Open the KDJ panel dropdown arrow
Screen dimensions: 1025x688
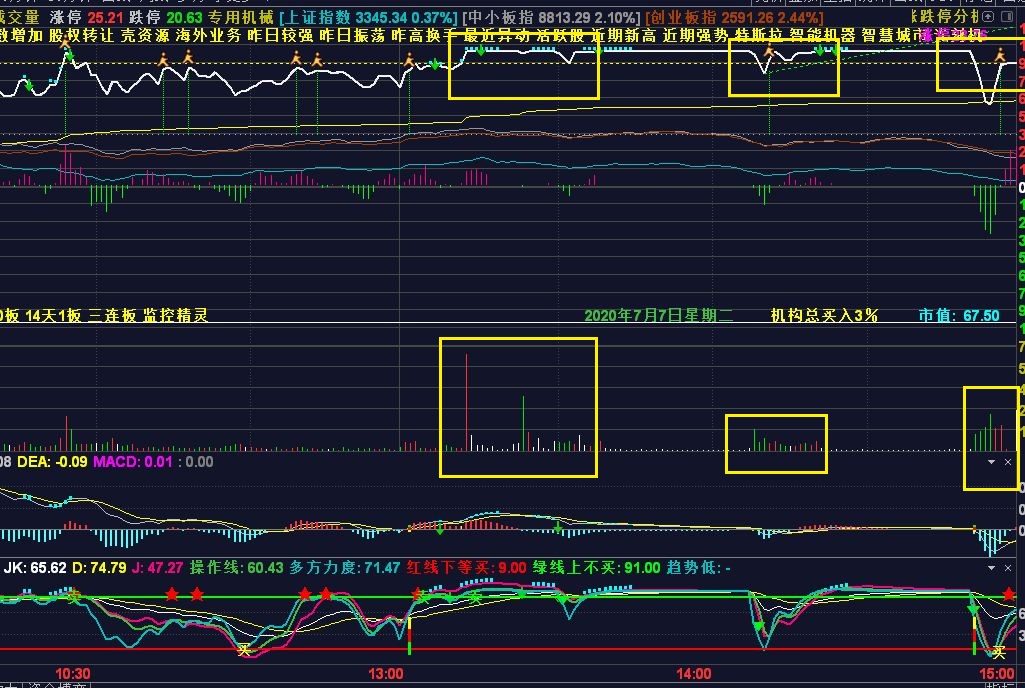click(x=991, y=568)
